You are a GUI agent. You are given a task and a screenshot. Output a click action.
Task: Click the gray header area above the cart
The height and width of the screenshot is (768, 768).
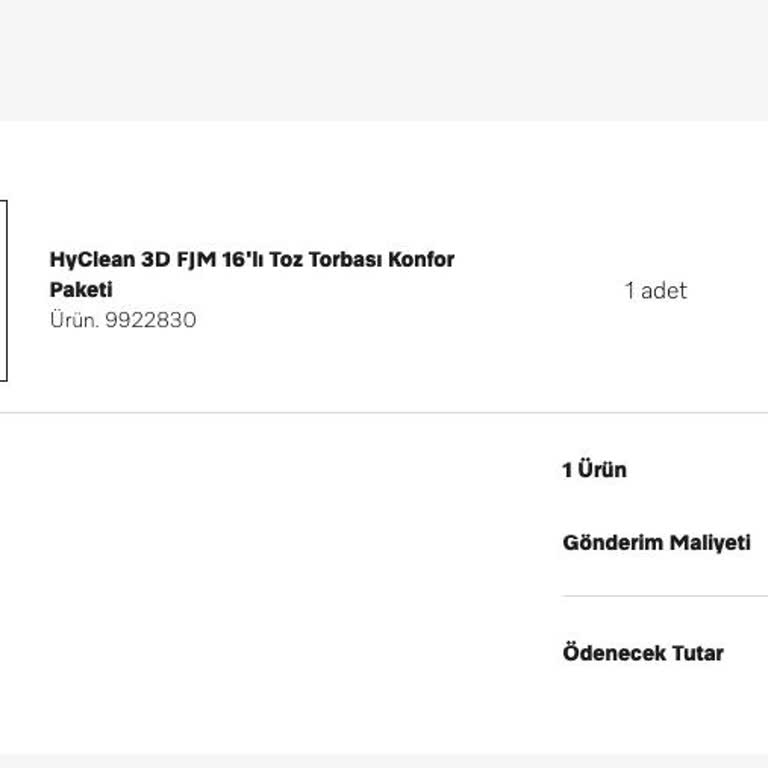384,60
